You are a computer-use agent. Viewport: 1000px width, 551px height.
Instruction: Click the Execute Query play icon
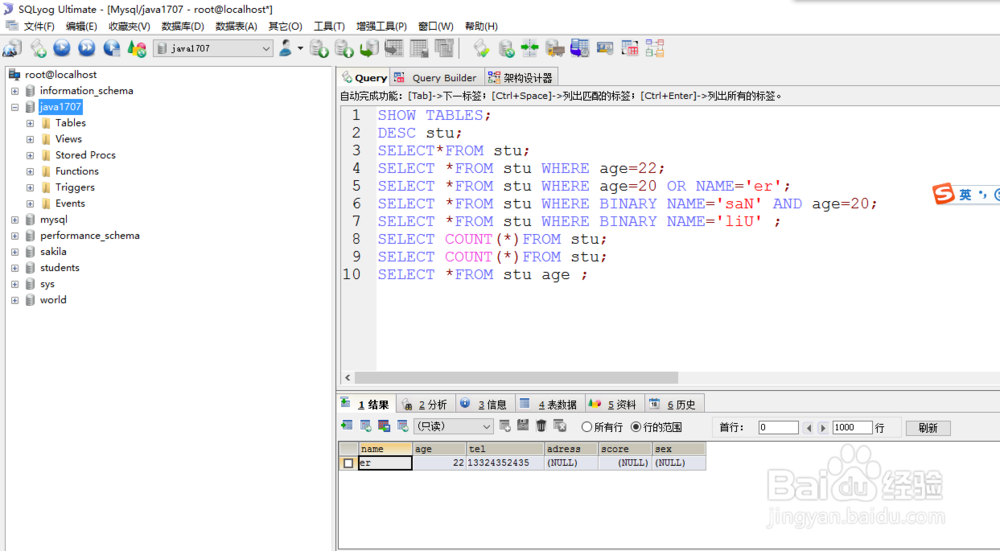point(62,48)
